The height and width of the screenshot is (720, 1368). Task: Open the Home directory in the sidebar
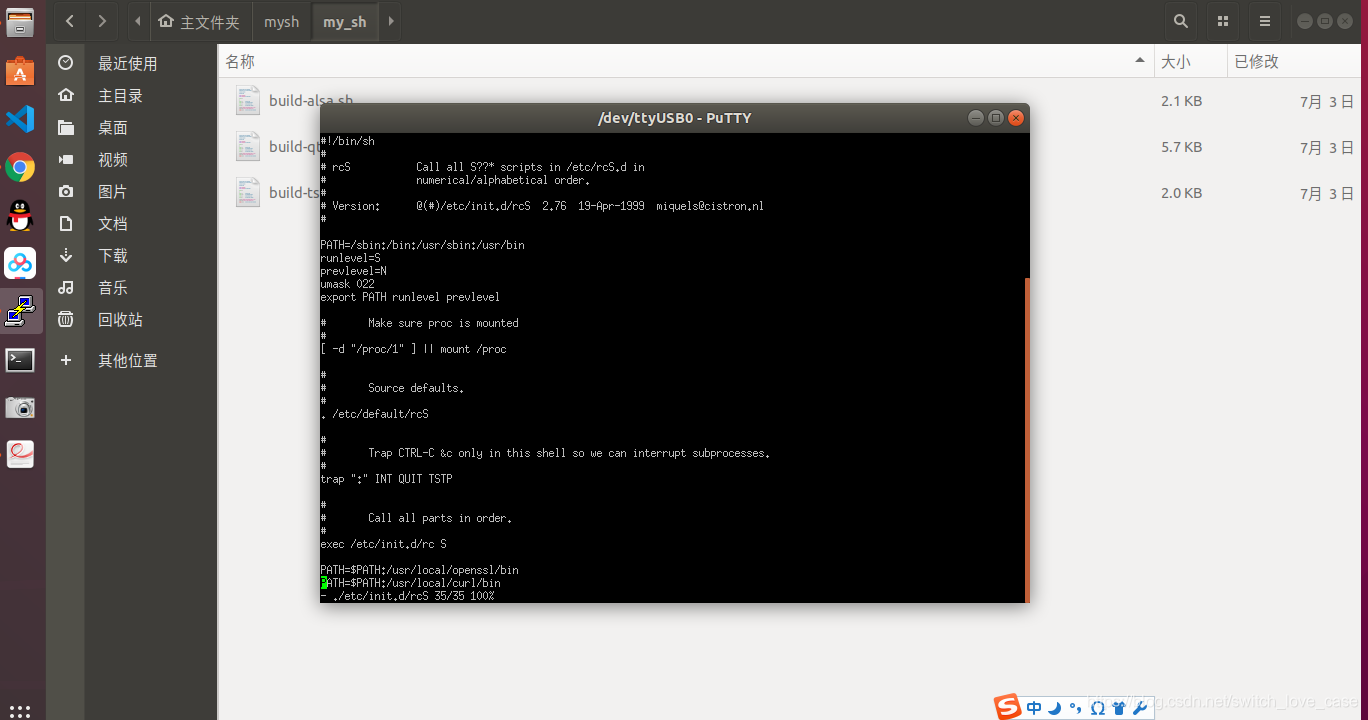133,95
